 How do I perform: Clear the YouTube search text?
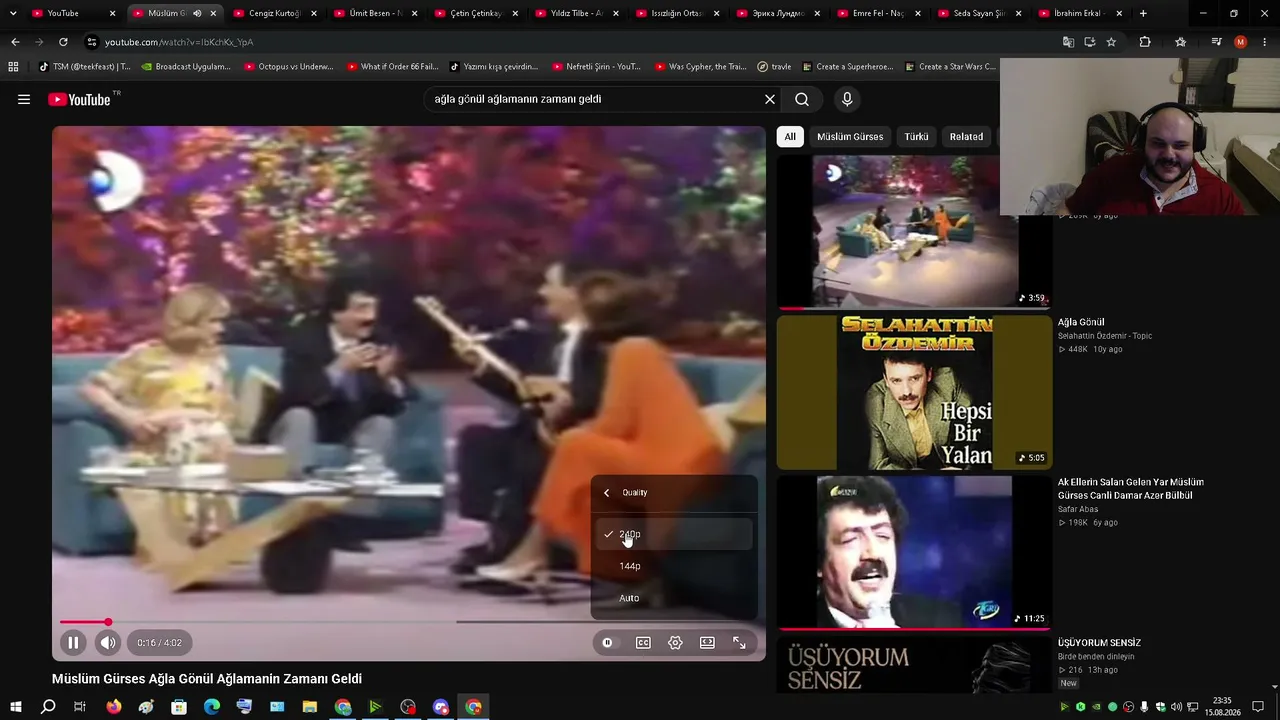click(770, 99)
